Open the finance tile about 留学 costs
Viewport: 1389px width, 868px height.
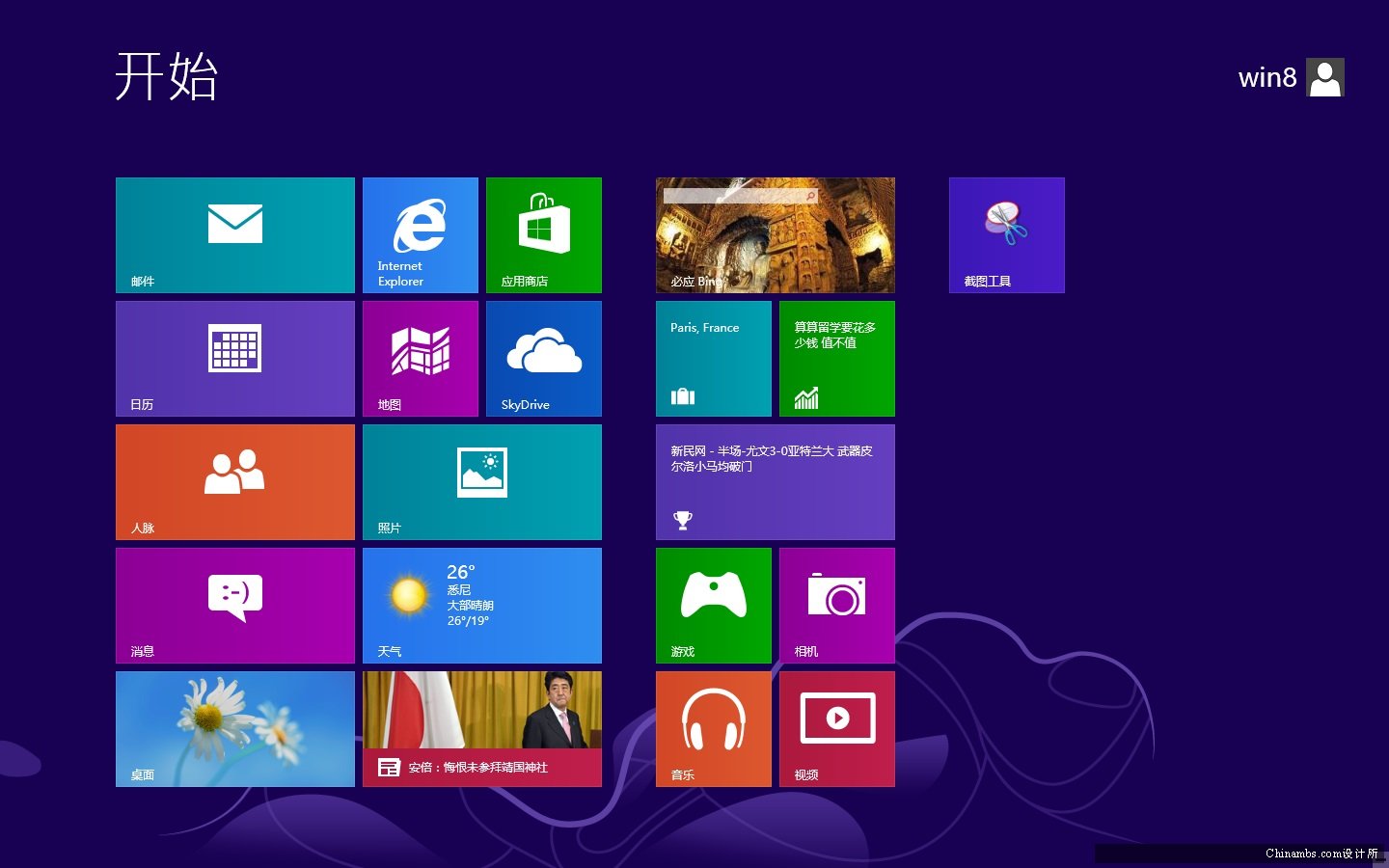click(x=836, y=358)
